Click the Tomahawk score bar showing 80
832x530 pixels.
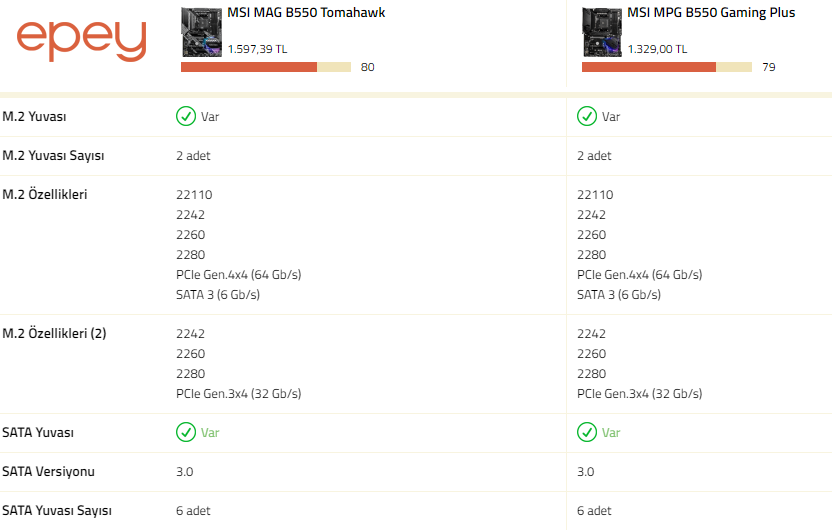266,67
